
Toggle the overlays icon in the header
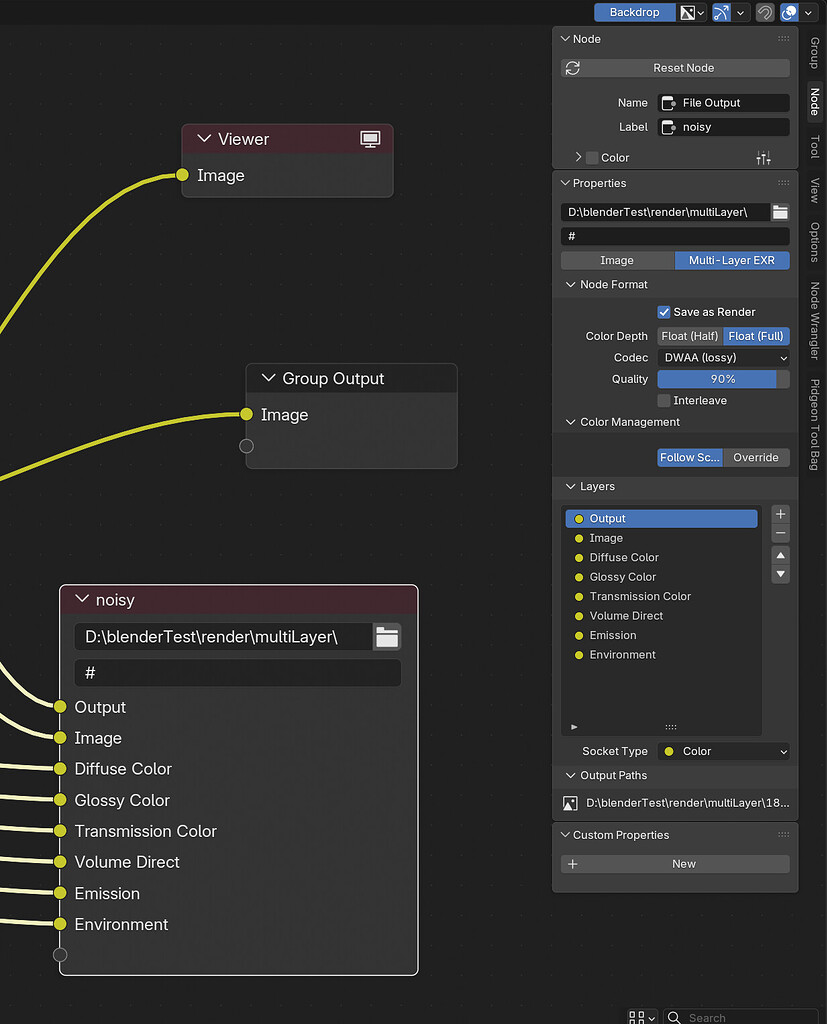(789, 12)
